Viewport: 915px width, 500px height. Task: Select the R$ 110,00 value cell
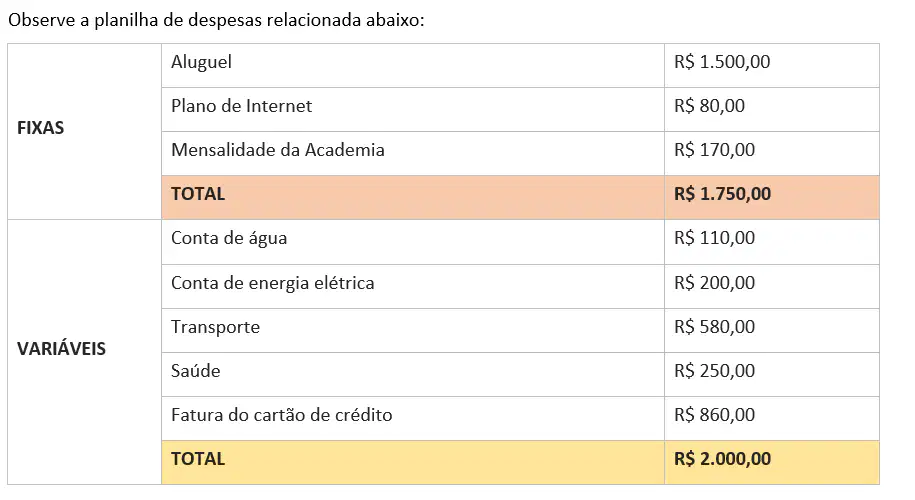coord(772,242)
